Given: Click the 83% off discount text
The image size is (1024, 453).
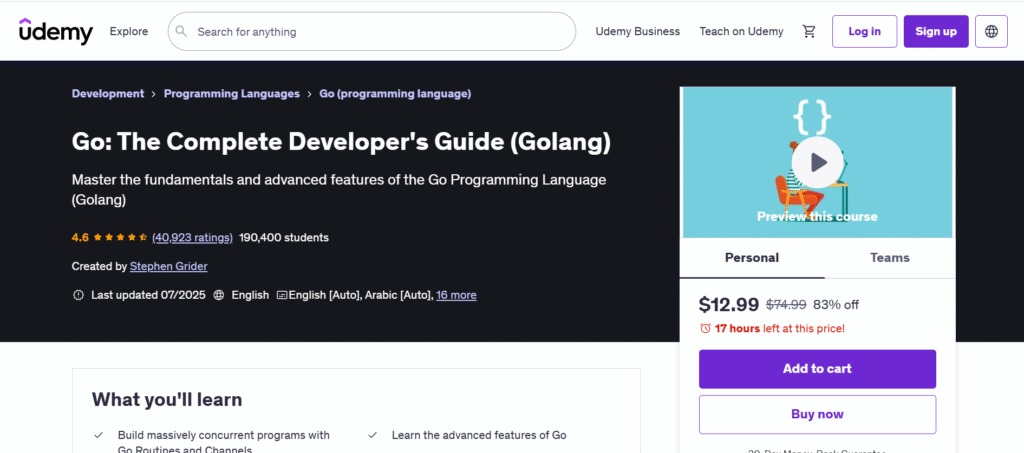Looking at the screenshot, I should tap(836, 305).
